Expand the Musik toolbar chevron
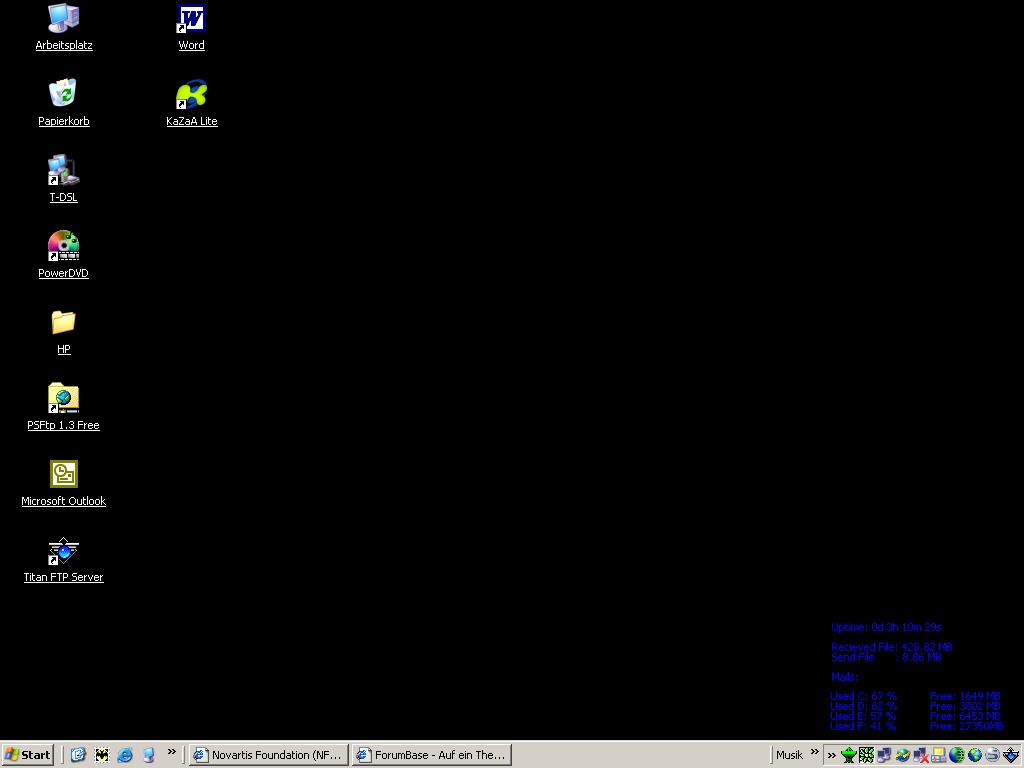This screenshot has width=1024, height=768. coord(814,752)
